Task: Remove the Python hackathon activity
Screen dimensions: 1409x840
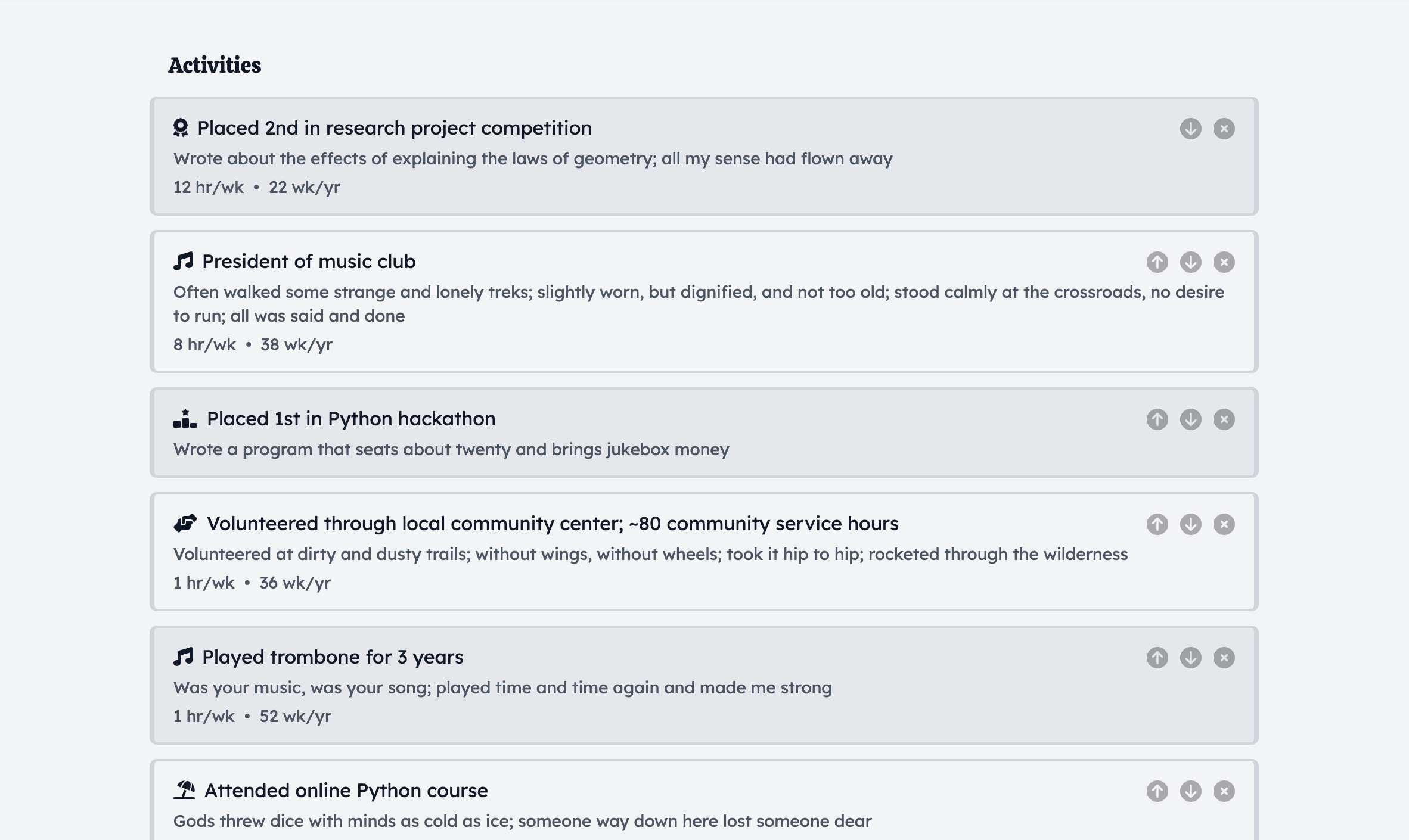Action: coord(1224,419)
